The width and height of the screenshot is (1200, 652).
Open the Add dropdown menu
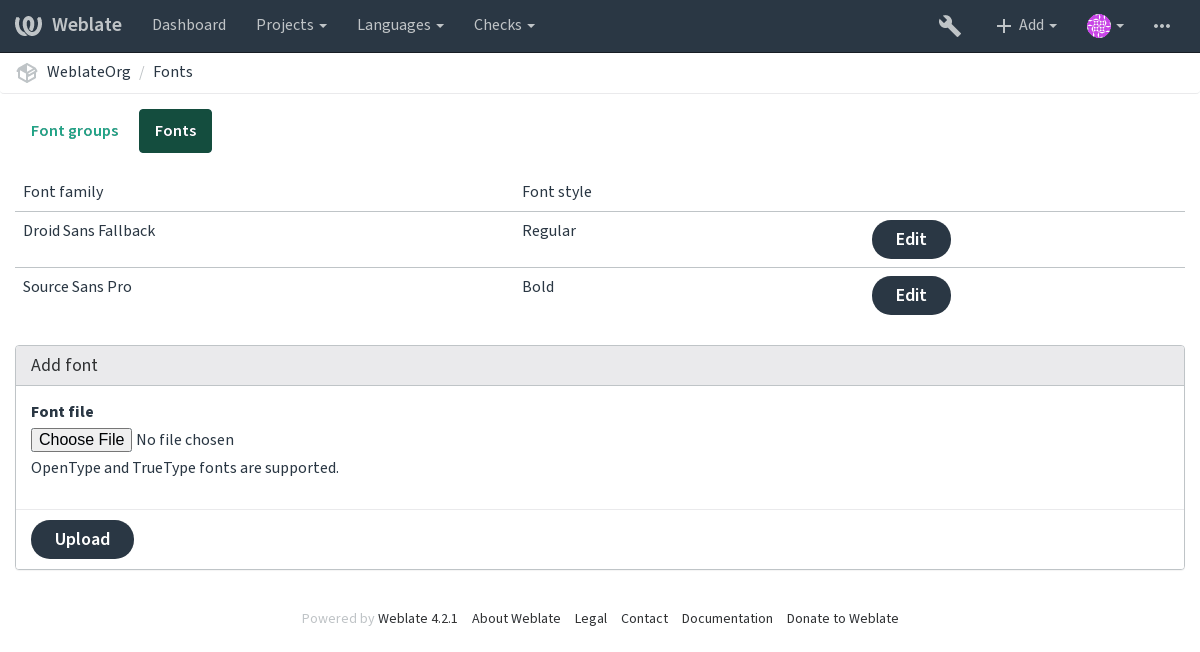(1027, 26)
